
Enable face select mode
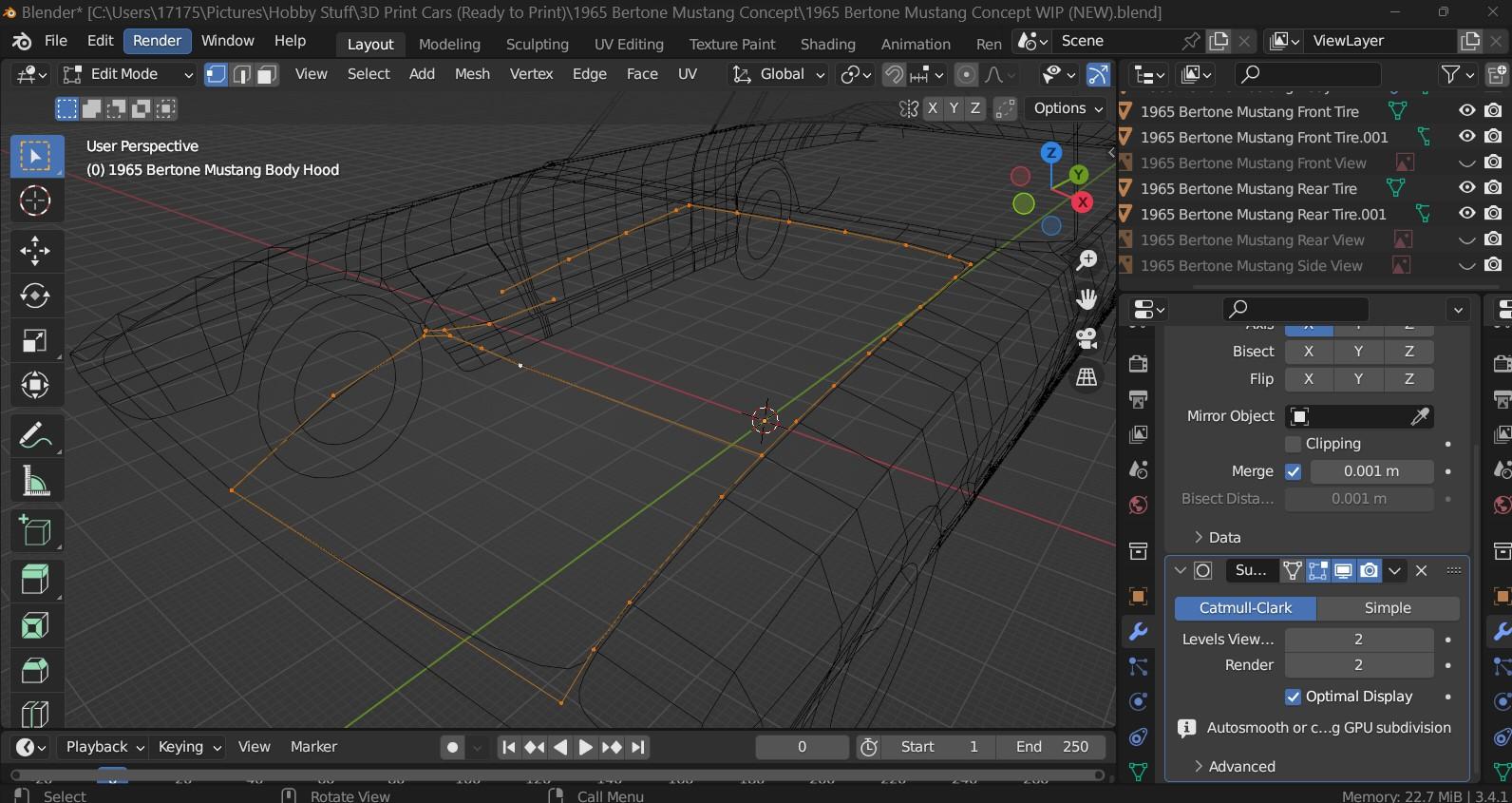267,74
